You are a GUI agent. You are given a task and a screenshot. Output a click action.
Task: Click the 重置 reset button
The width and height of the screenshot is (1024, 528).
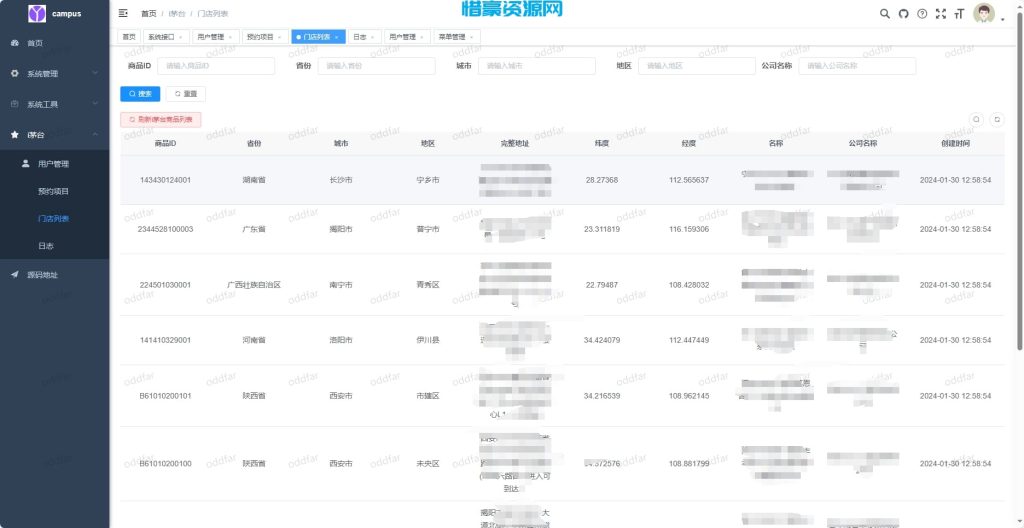[186, 94]
